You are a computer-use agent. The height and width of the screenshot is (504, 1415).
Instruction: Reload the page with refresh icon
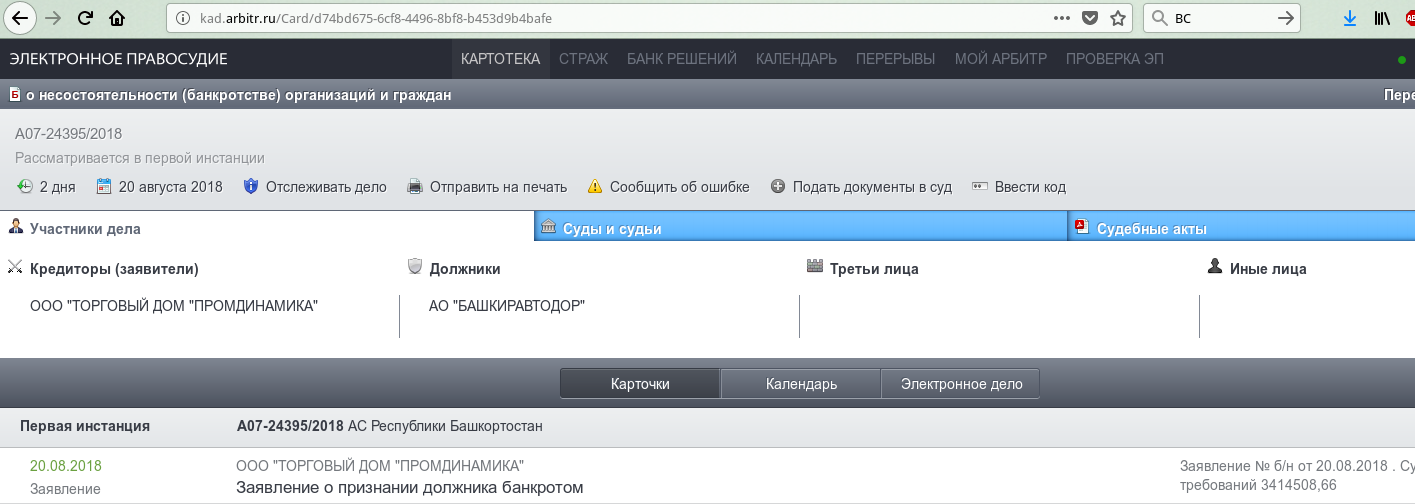[x=85, y=18]
